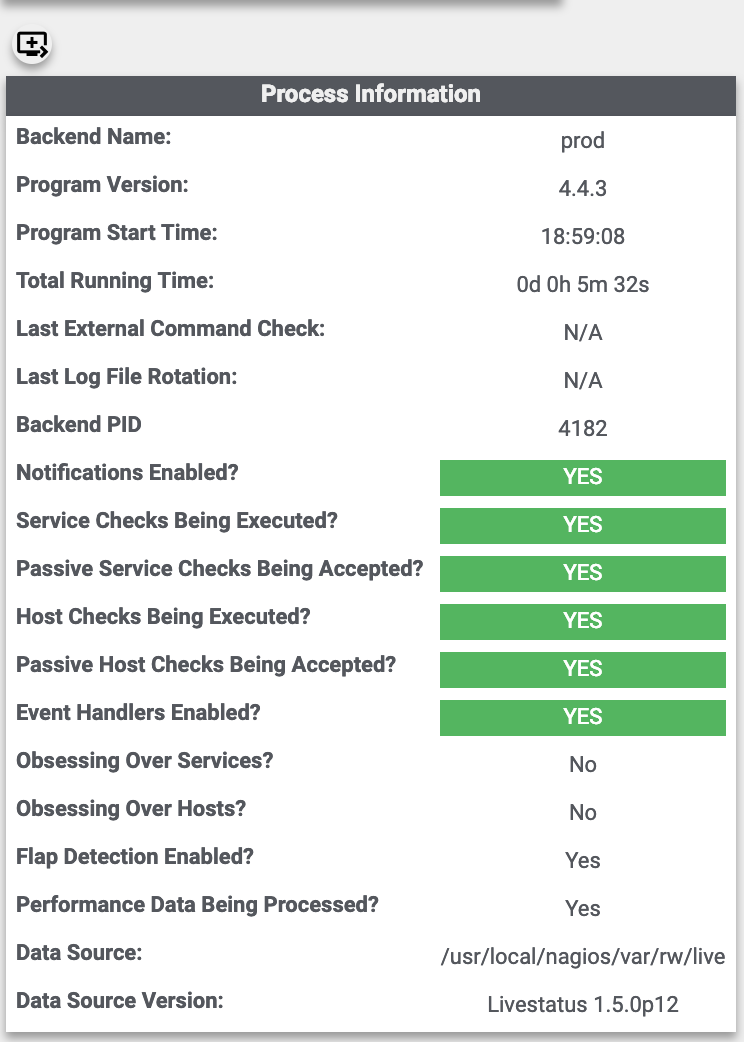Disable Passive Service Checks Being Accepted
The width and height of the screenshot is (744, 1042).
pyautogui.click(x=582, y=573)
